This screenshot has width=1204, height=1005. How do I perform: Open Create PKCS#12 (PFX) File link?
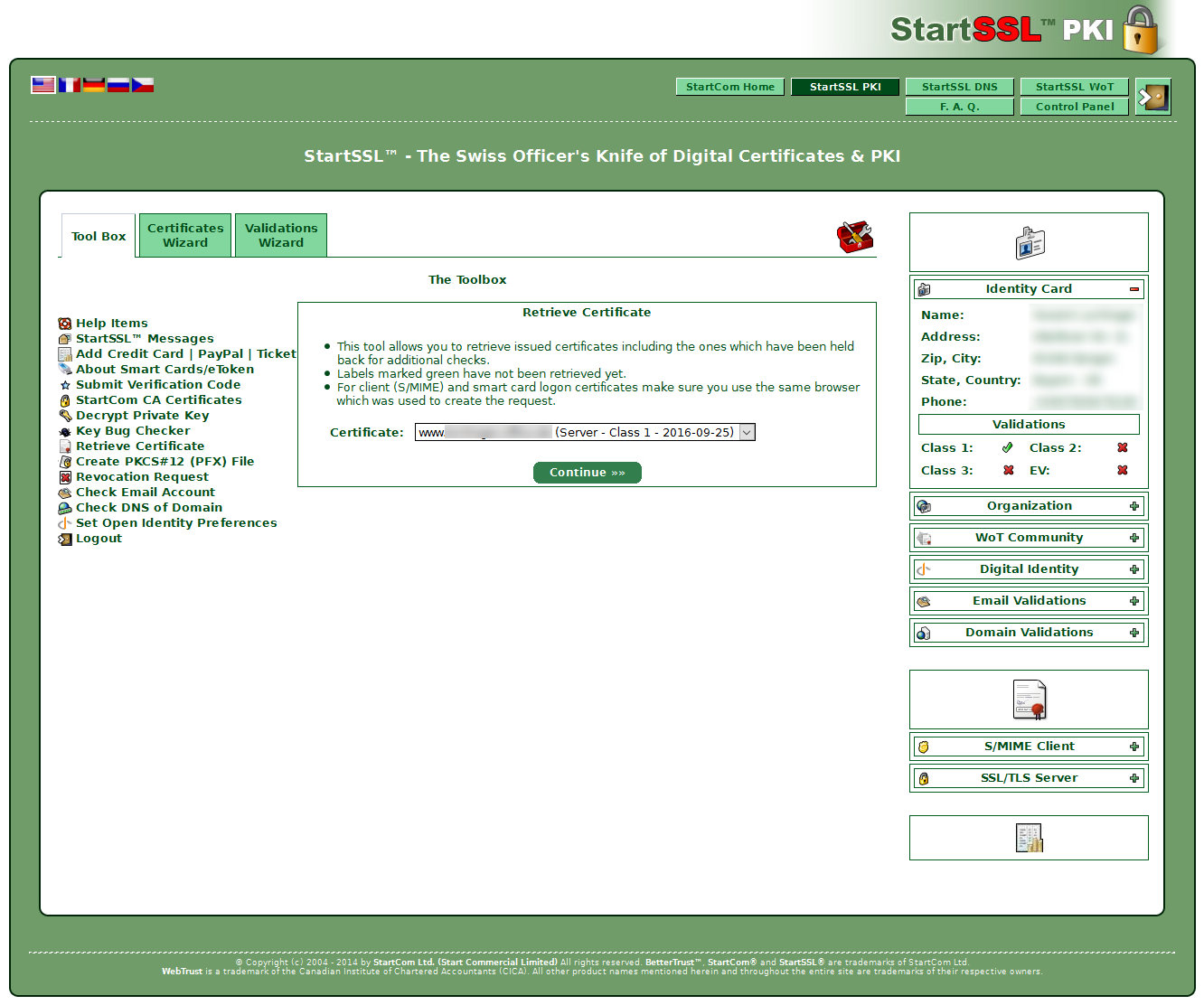(x=165, y=462)
